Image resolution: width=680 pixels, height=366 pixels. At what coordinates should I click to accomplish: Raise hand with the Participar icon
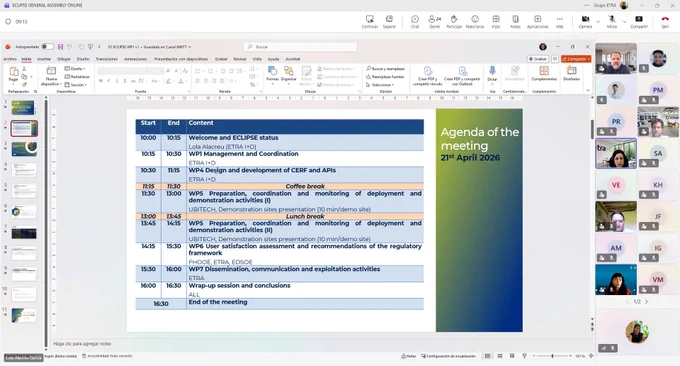(454, 21)
